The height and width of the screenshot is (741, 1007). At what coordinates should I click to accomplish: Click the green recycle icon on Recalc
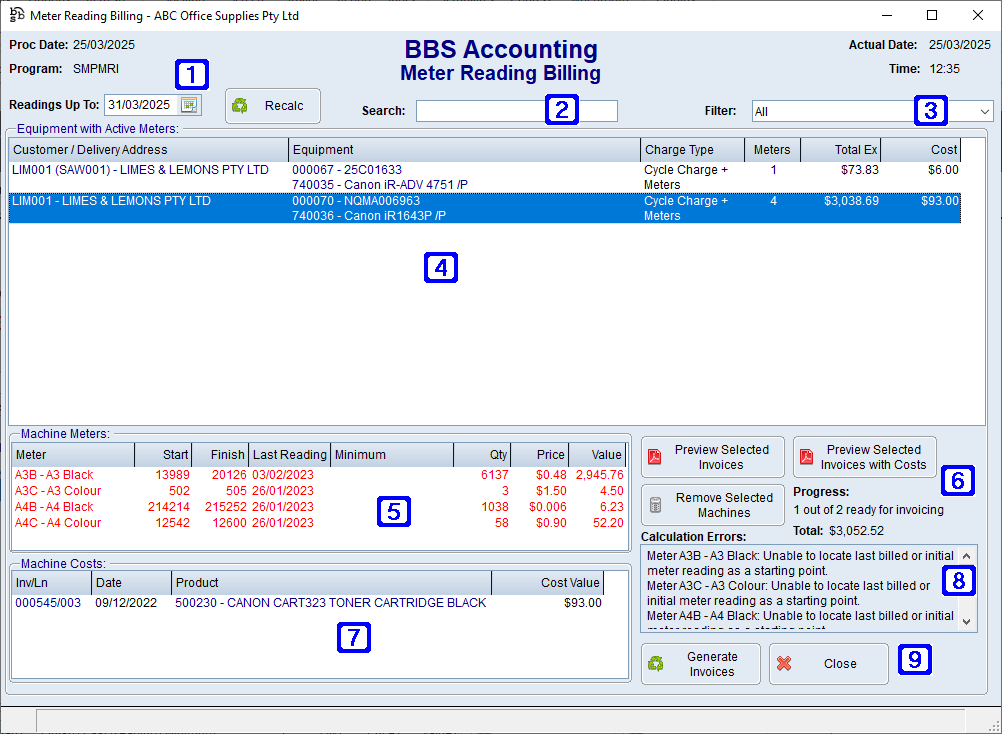coord(240,105)
